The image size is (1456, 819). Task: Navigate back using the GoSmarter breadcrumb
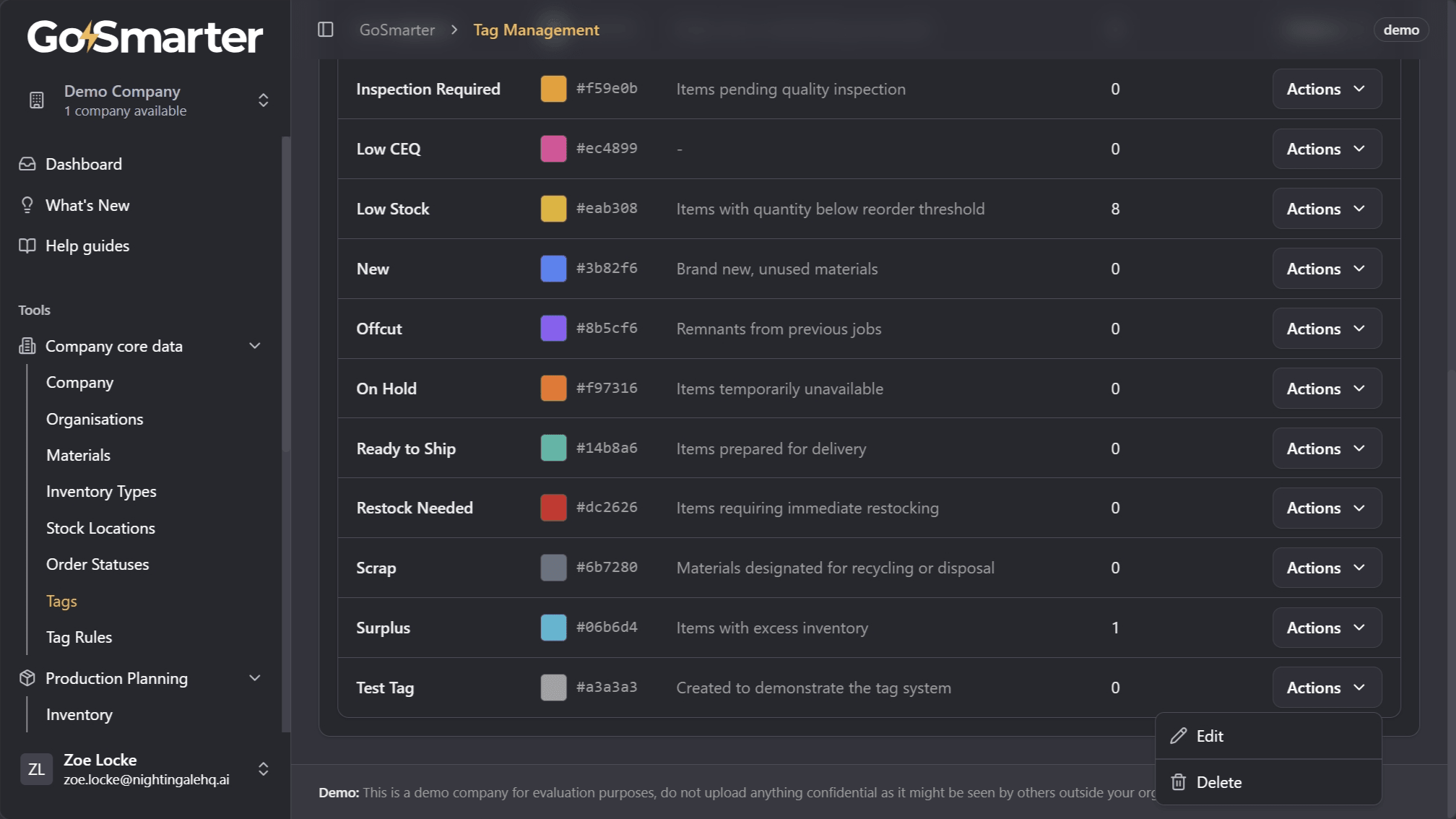point(396,30)
